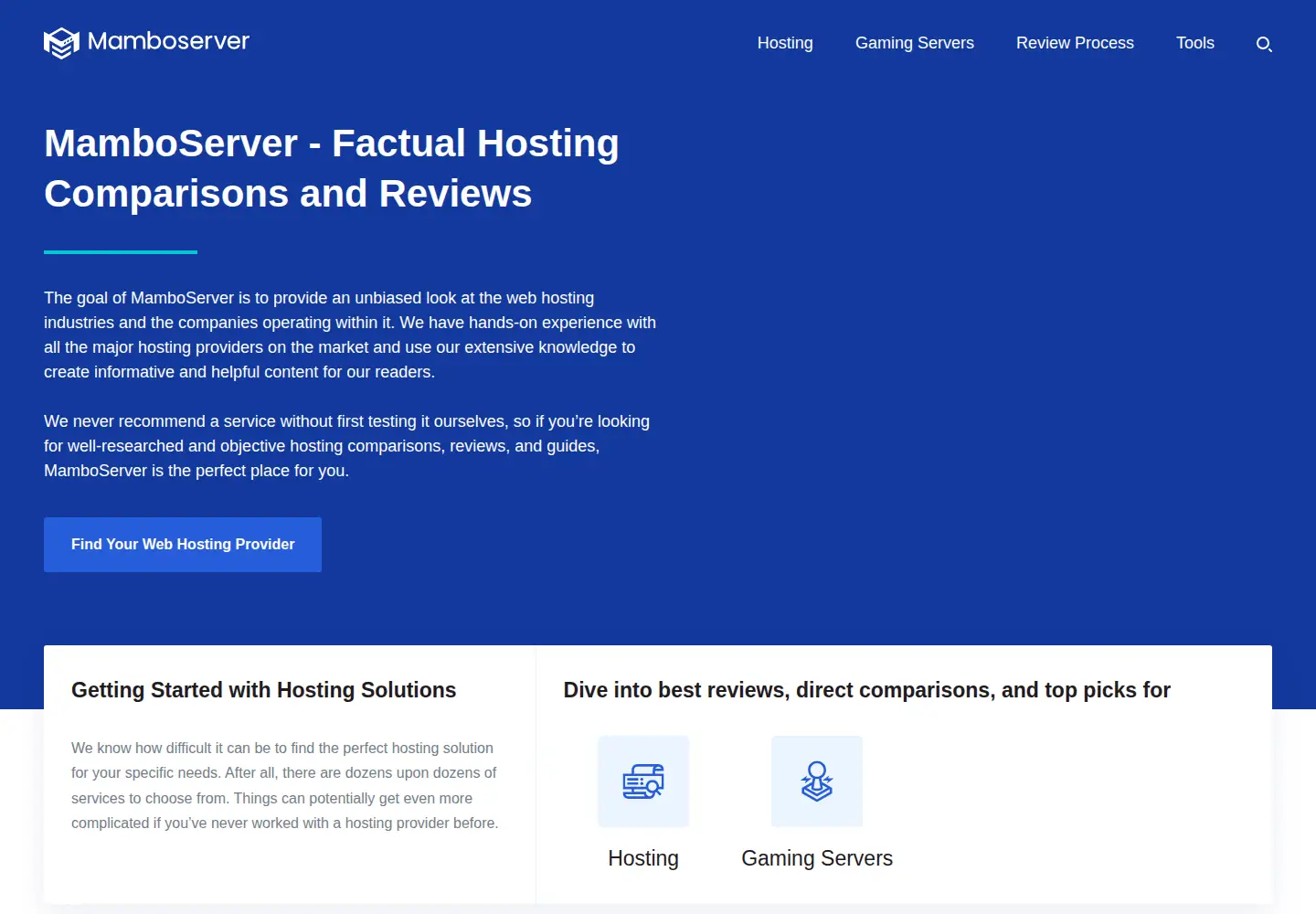Image resolution: width=1316 pixels, height=914 pixels.
Task: Click the MamboServer Factual Hosting Comparisons heading
Action: (332, 168)
